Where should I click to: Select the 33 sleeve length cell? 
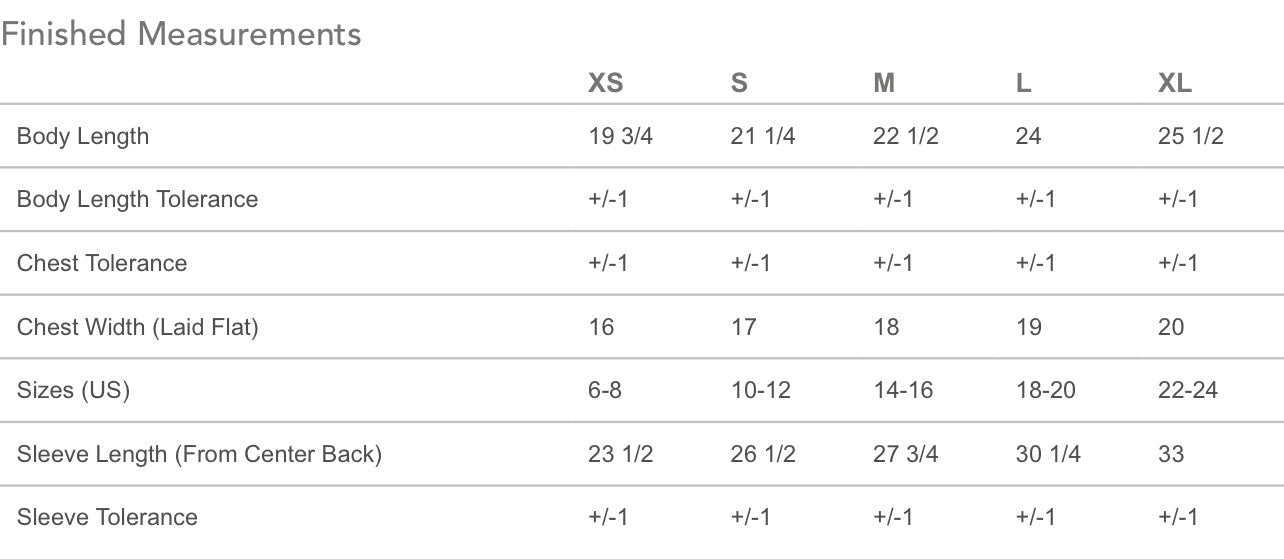click(1171, 454)
